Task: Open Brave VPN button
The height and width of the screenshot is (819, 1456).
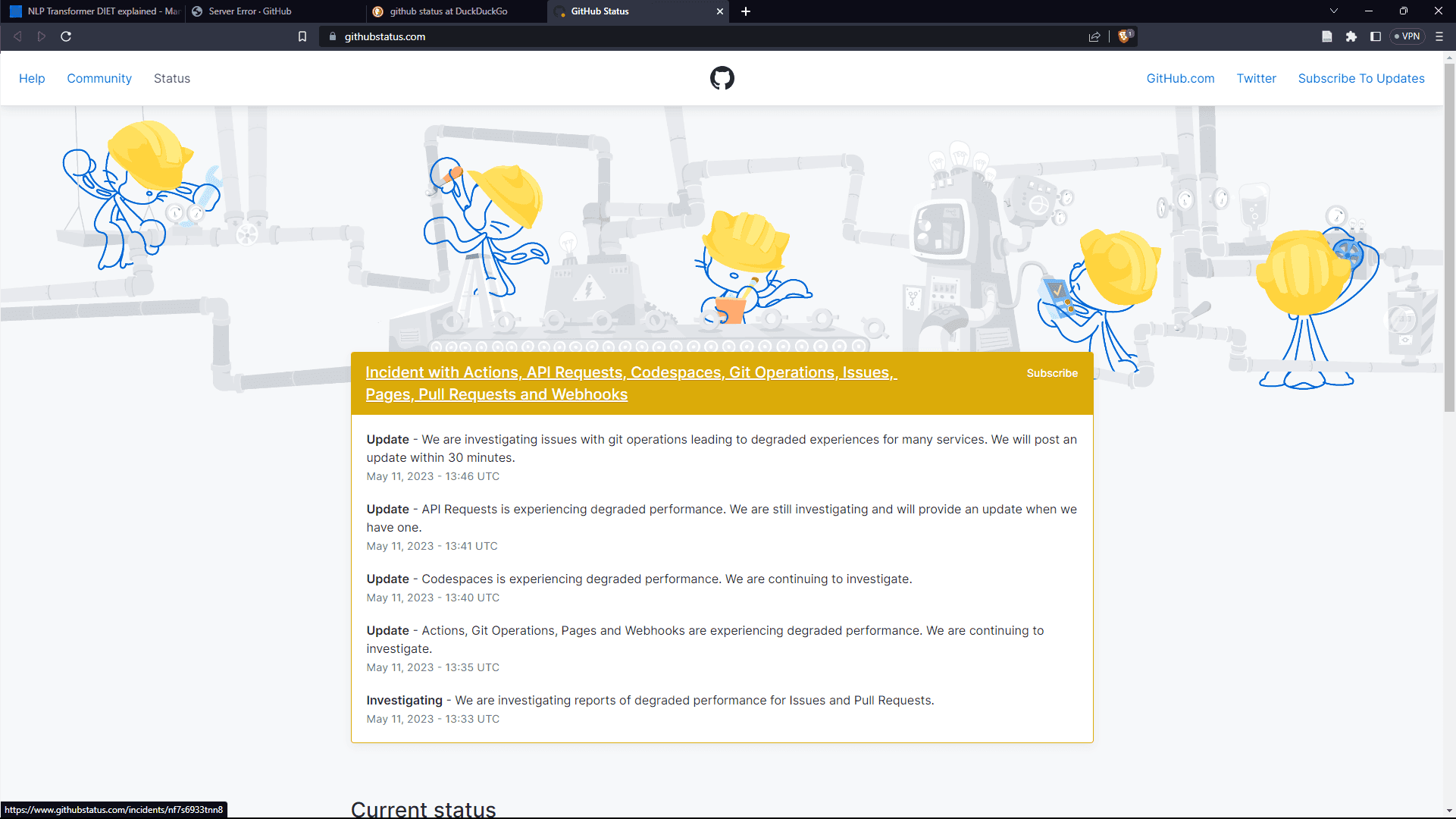Action: pyautogui.click(x=1407, y=36)
